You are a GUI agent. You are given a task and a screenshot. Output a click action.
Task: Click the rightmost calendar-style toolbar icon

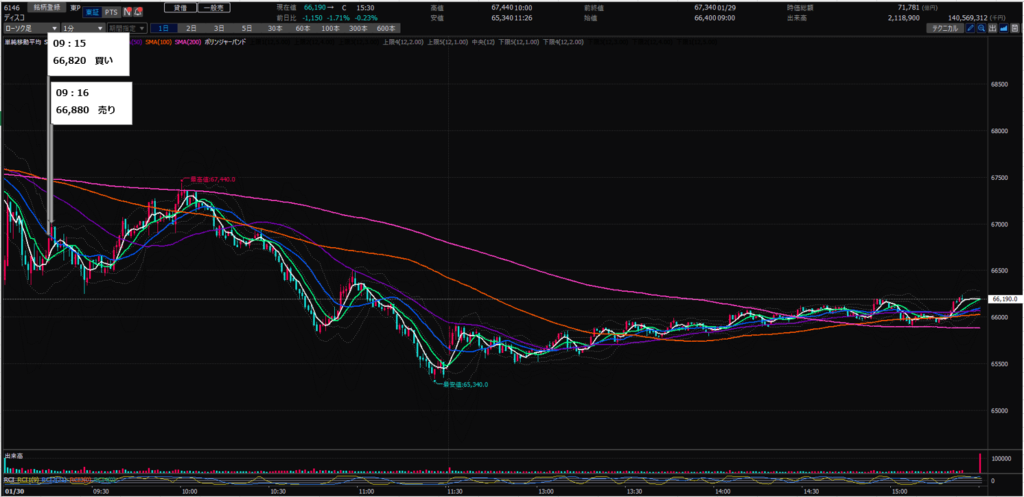coord(1016,29)
